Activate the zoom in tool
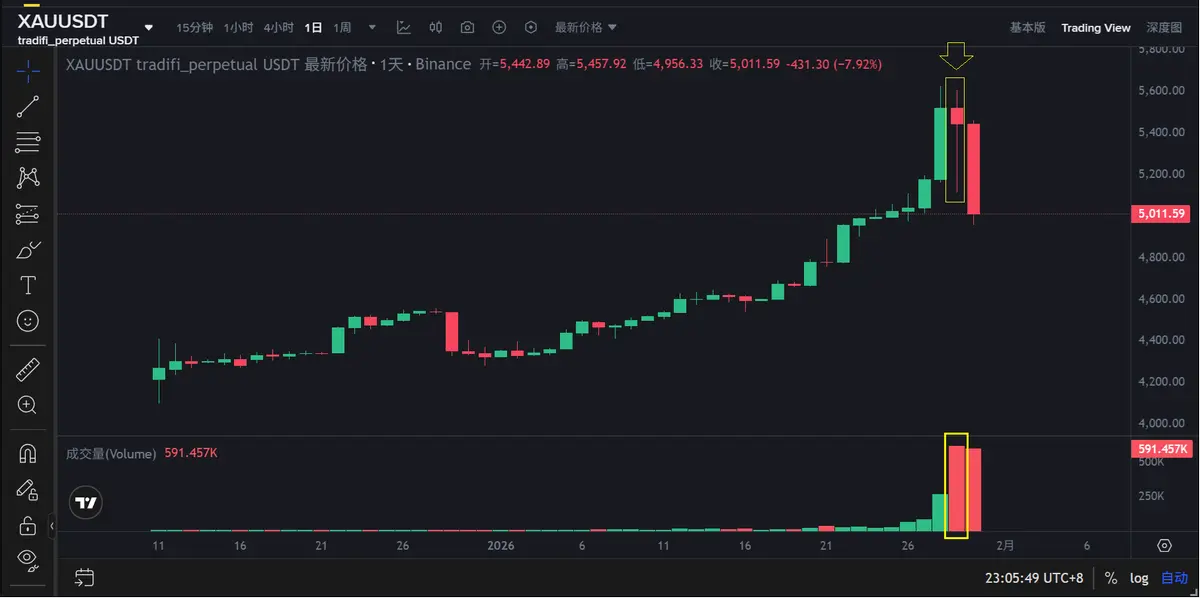 (28, 405)
